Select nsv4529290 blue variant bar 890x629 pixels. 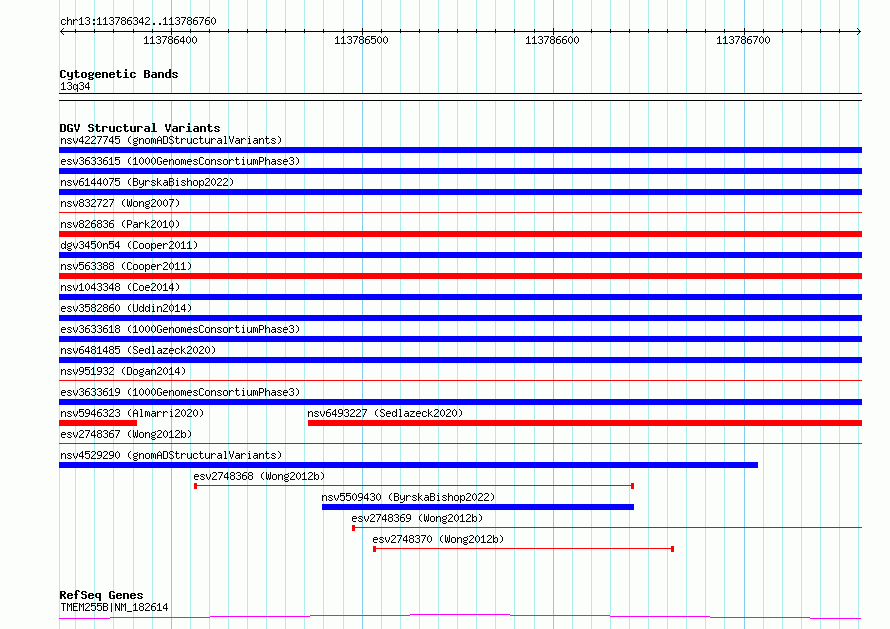(409, 465)
